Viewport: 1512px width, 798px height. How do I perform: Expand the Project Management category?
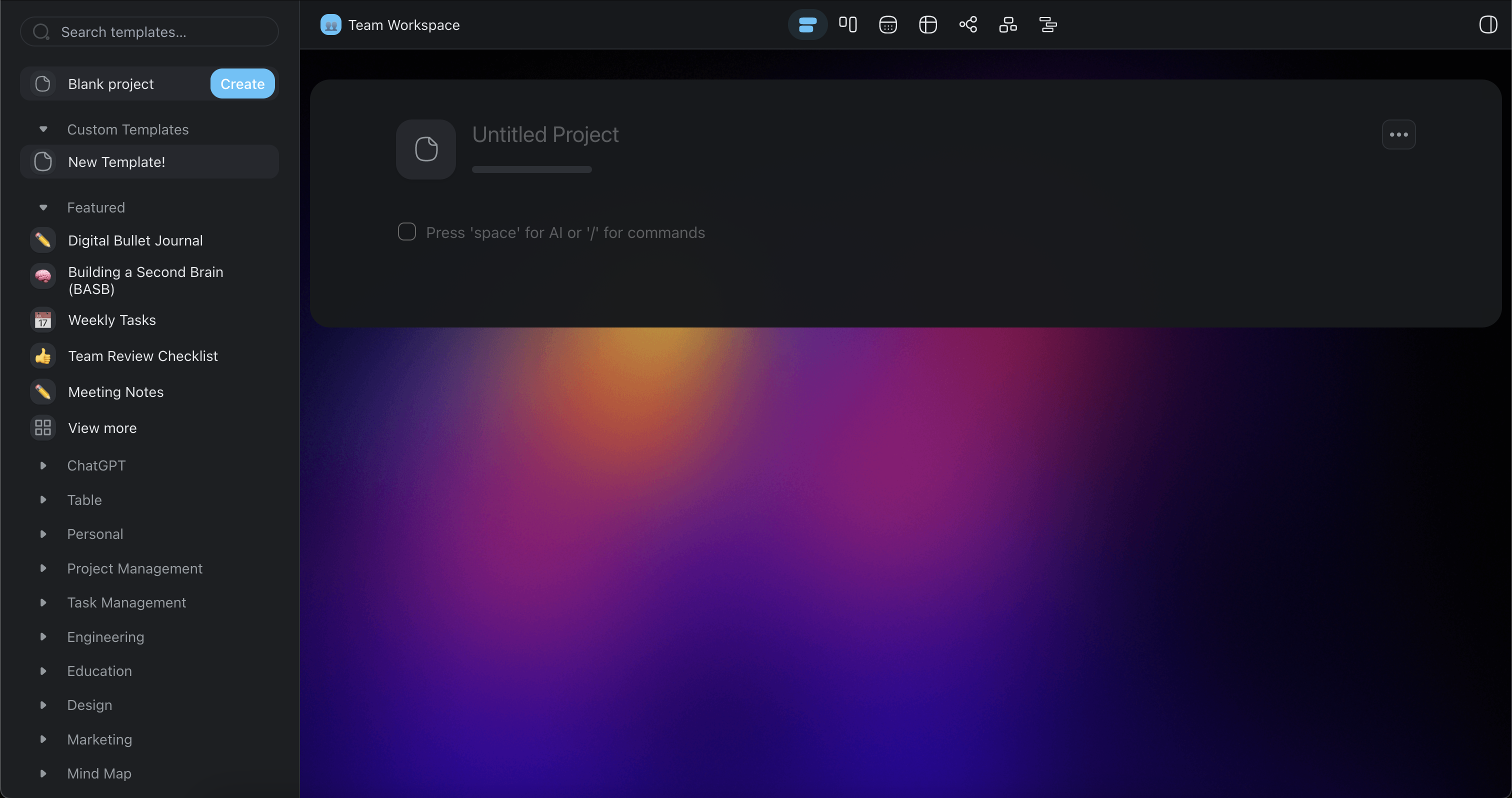[x=43, y=568]
